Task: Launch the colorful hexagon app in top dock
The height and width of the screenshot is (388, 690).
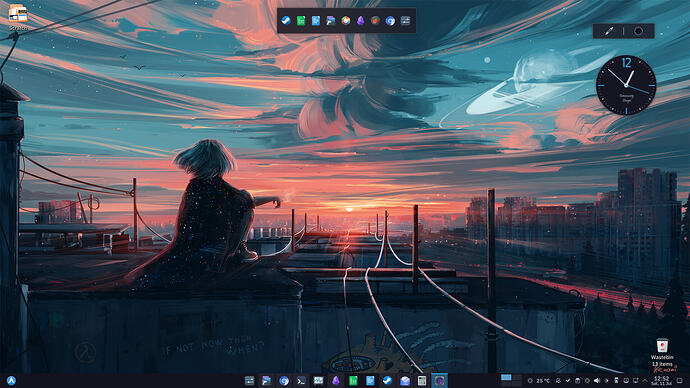Action: click(346, 20)
